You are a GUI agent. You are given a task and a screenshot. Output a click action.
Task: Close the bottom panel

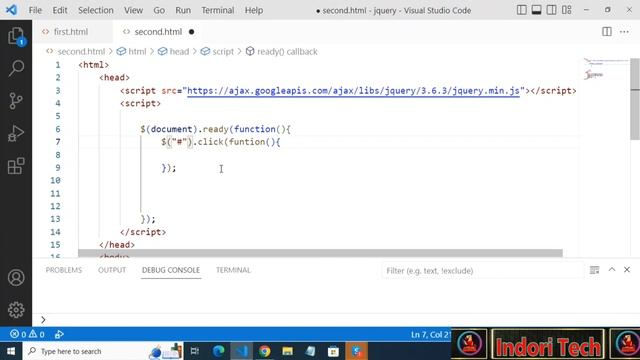[627, 269]
